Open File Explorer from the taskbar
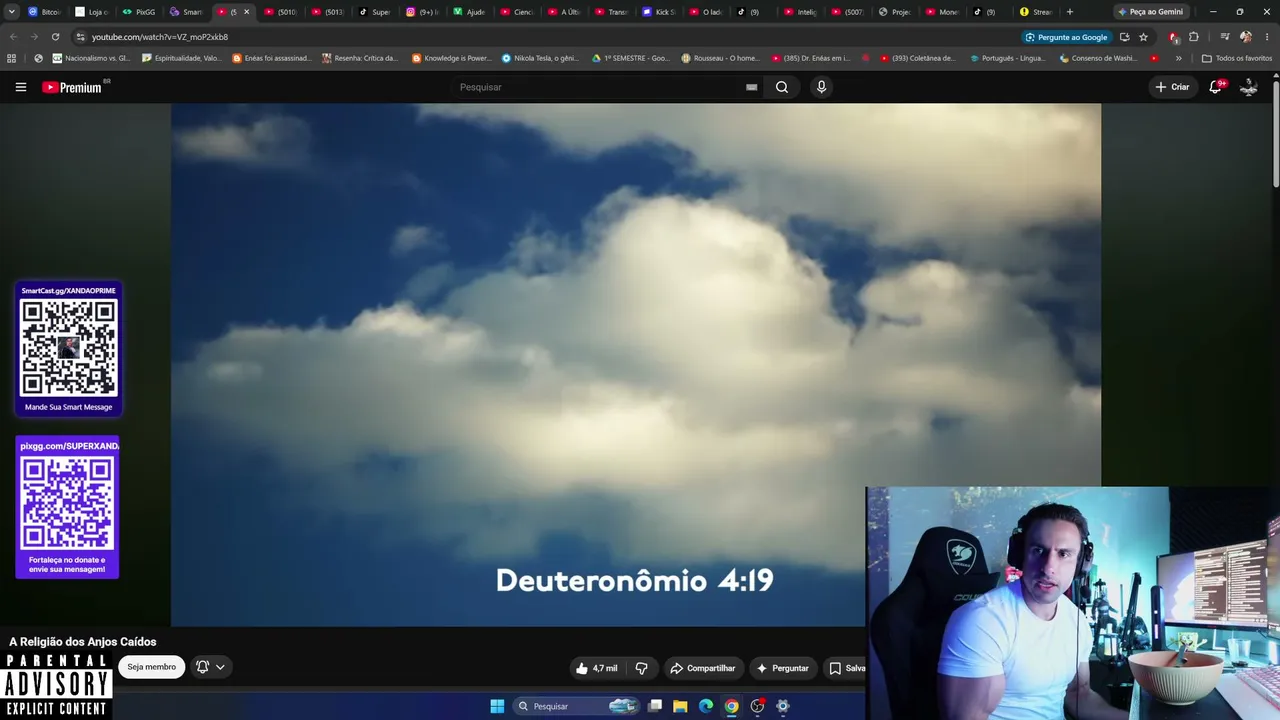The image size is (1280, 720). click(680, 706)
